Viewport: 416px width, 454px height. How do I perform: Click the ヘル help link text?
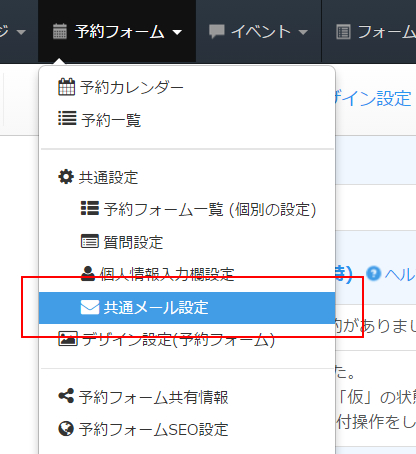point(400,275)
